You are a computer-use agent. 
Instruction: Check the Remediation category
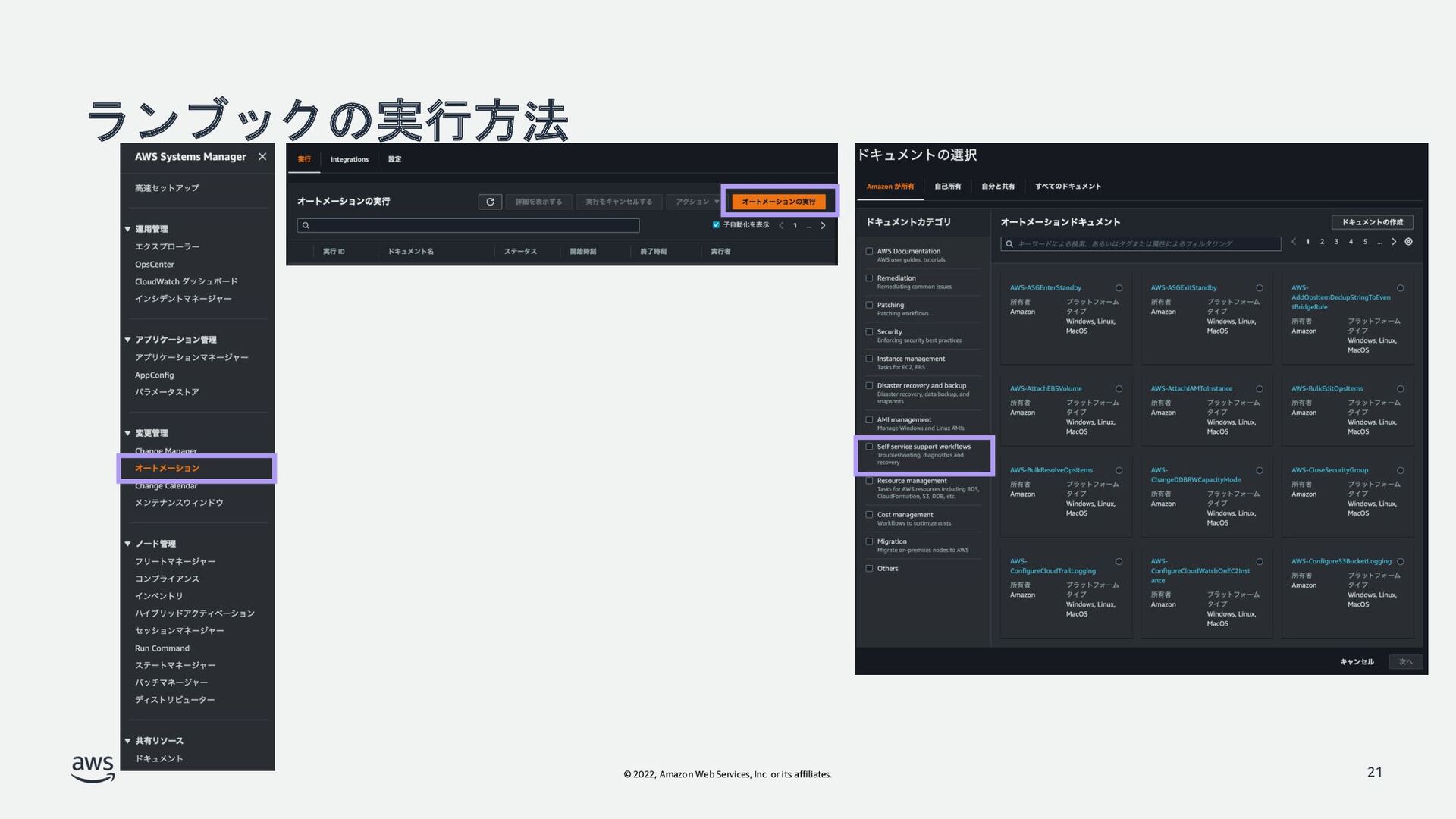click(869, 278)
